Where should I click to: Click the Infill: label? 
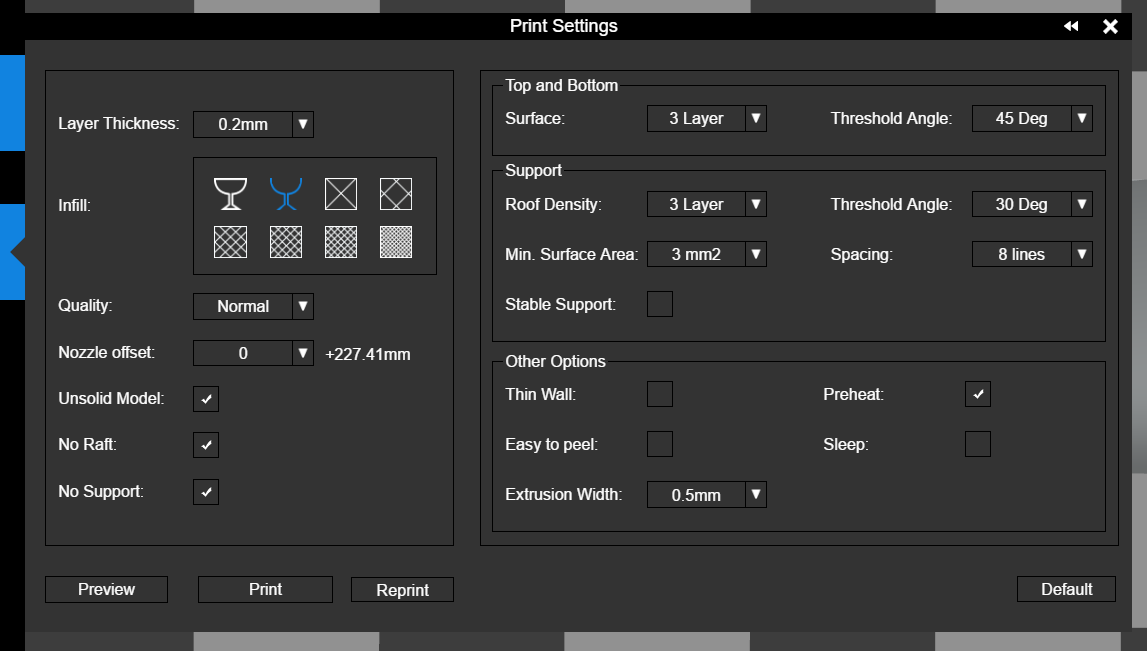pyautogui.click(x=75, y=206)
